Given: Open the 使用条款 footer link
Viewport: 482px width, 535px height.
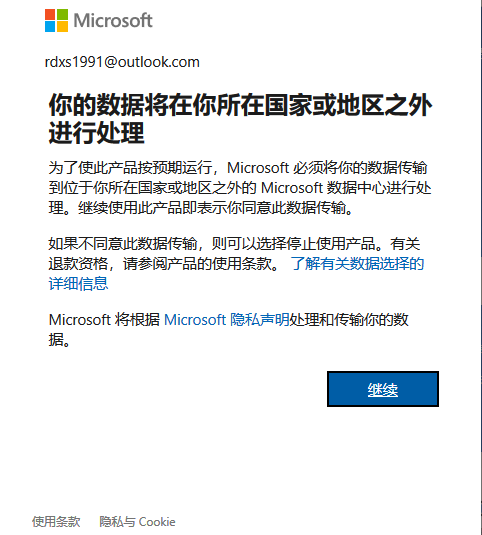Looking at the screenshot, I should click(56, 522).
